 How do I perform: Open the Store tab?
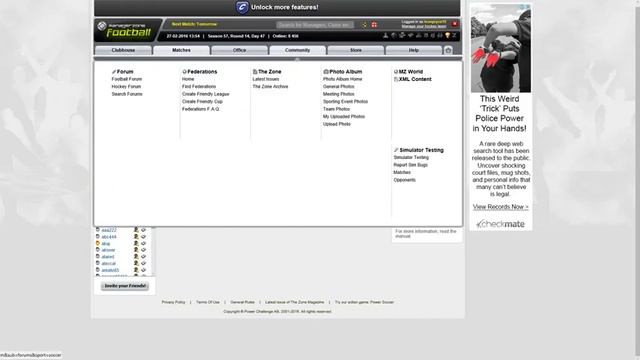pos(356,50)
